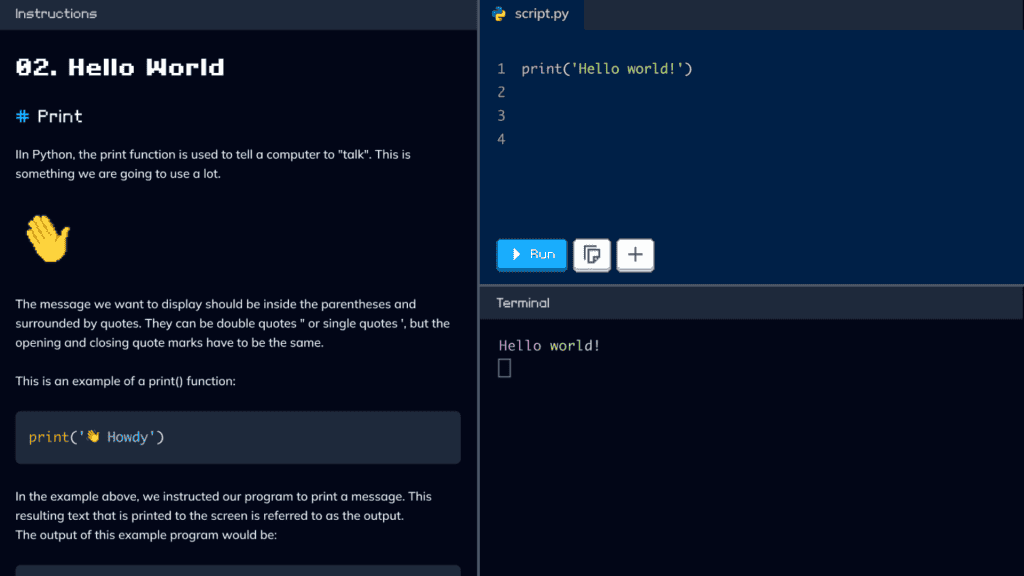Click line number 1 in editor
This screenshot has width=1024, height=576.
(x=501, y=69)
